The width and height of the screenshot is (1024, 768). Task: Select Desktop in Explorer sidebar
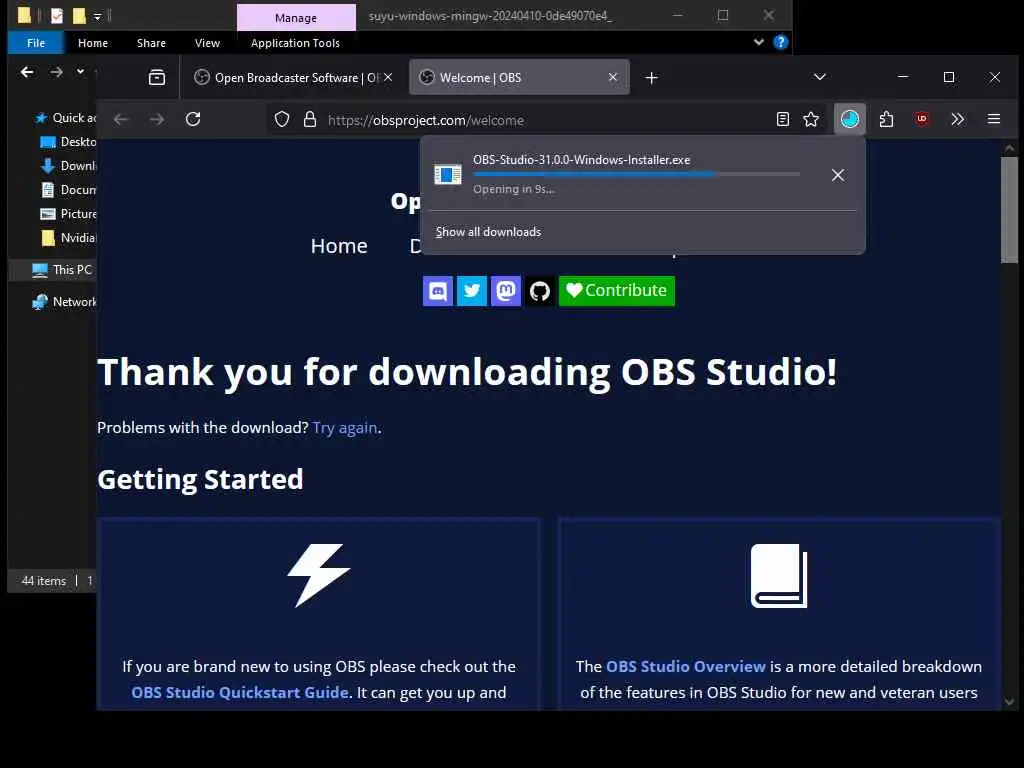point(68,142)
